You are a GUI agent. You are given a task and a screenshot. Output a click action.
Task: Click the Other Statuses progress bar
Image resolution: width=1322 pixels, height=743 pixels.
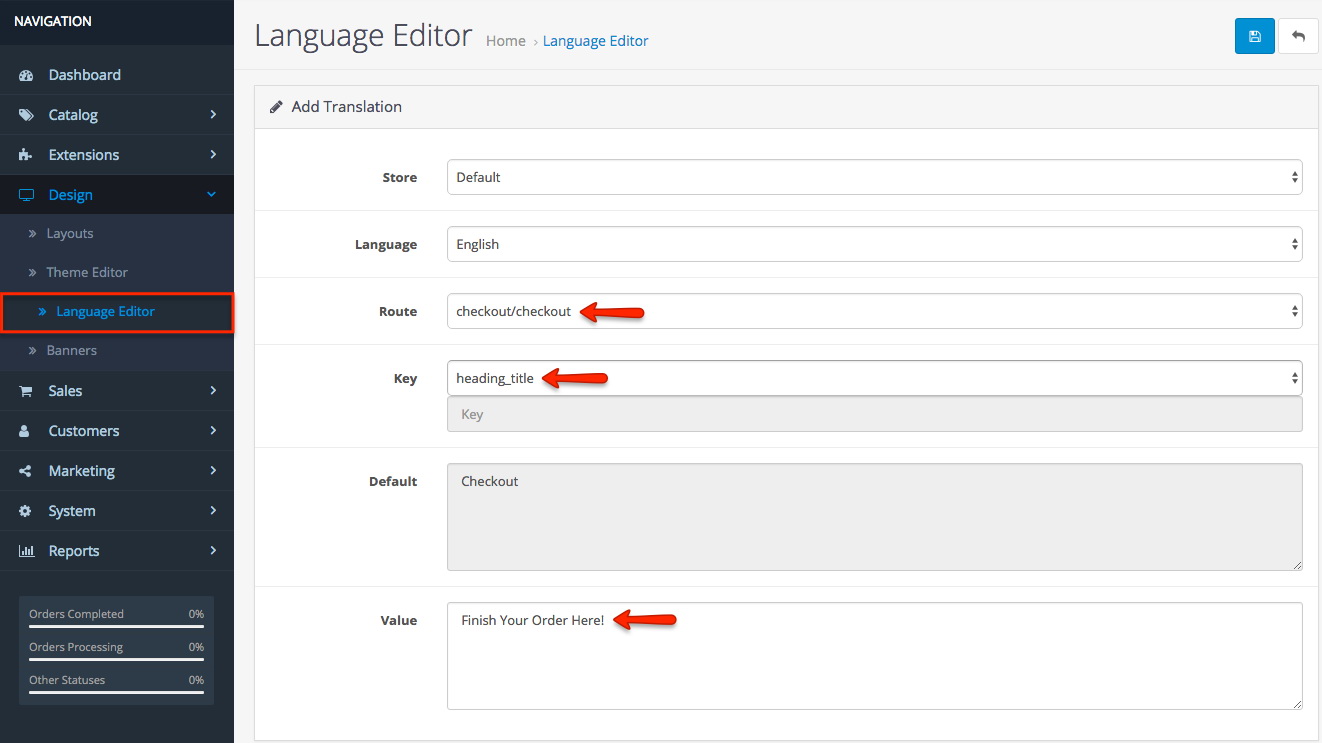point(116,693)
